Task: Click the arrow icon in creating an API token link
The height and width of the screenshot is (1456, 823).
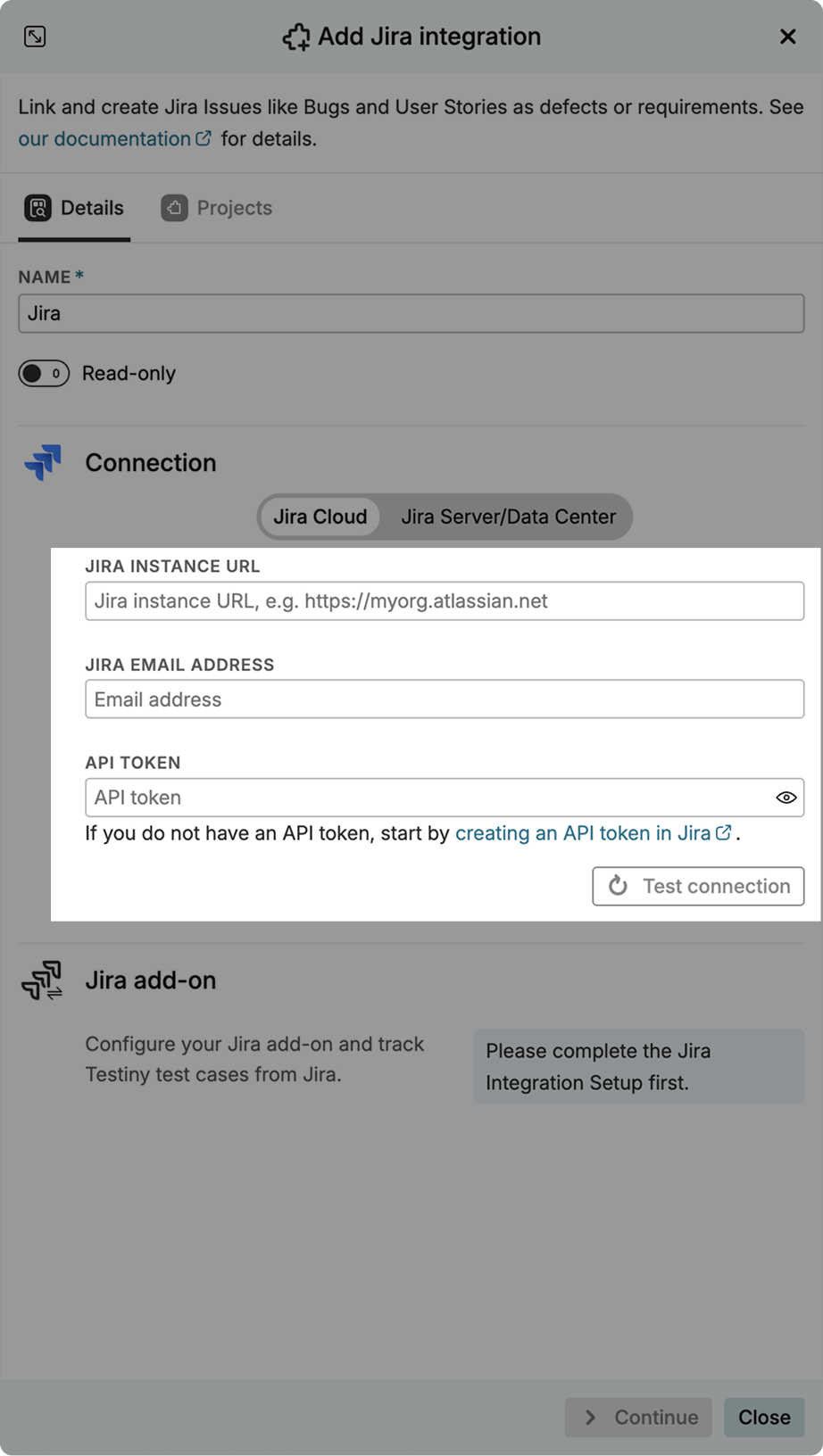Action: click(723, 831)
